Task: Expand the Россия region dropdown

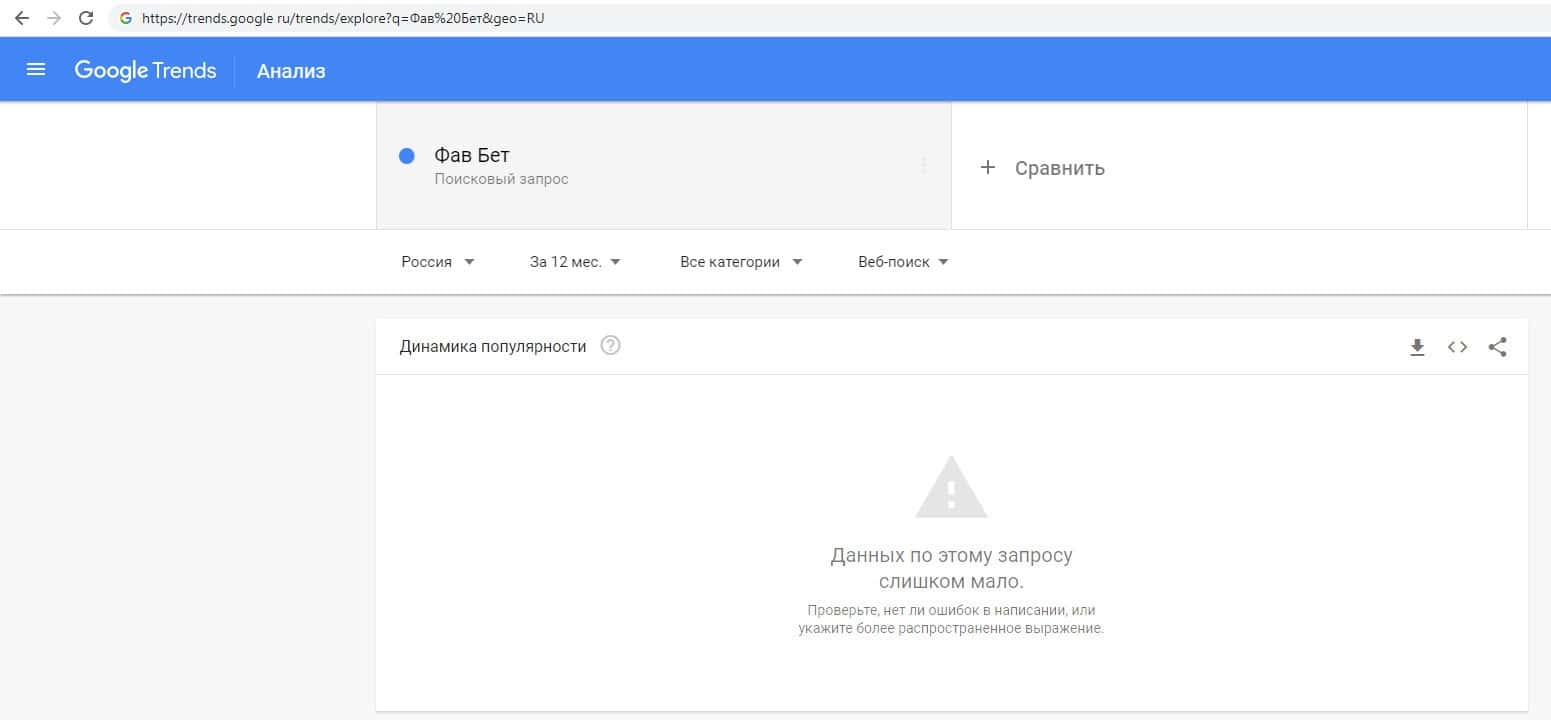Action: coord(438,262)
